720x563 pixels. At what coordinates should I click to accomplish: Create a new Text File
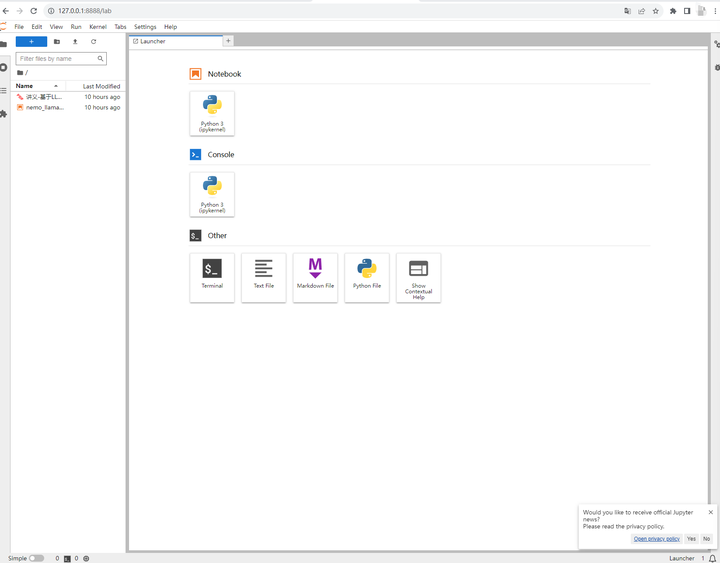point(264,278)
